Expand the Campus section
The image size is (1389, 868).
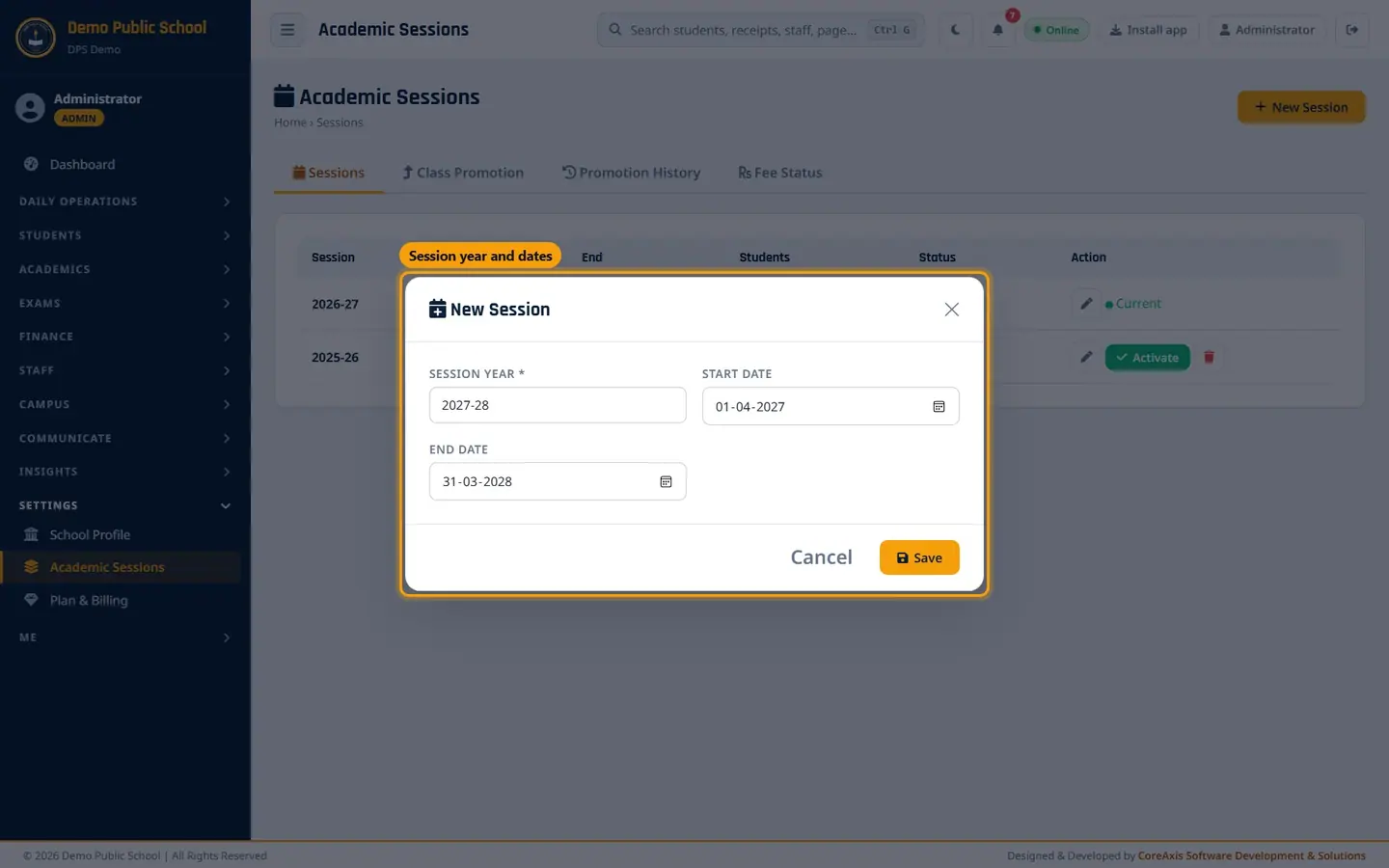[125, 404]
